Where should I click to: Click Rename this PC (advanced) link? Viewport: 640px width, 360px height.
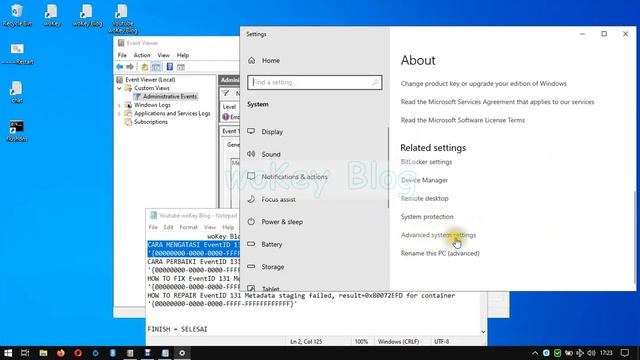coord(440,253)
